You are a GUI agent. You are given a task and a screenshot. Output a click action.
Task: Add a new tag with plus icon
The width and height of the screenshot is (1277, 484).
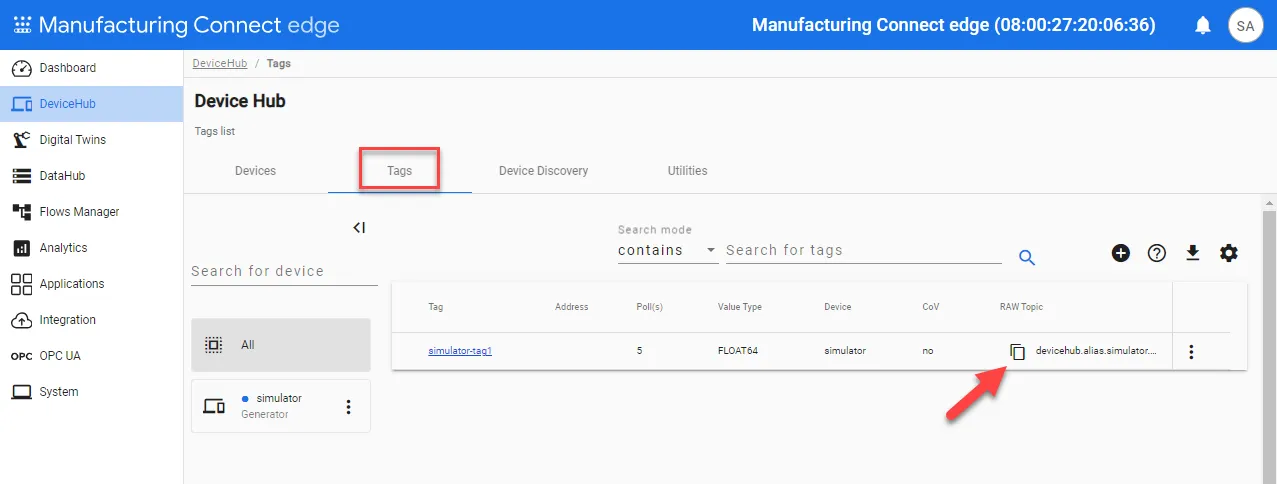point(1121,253)
